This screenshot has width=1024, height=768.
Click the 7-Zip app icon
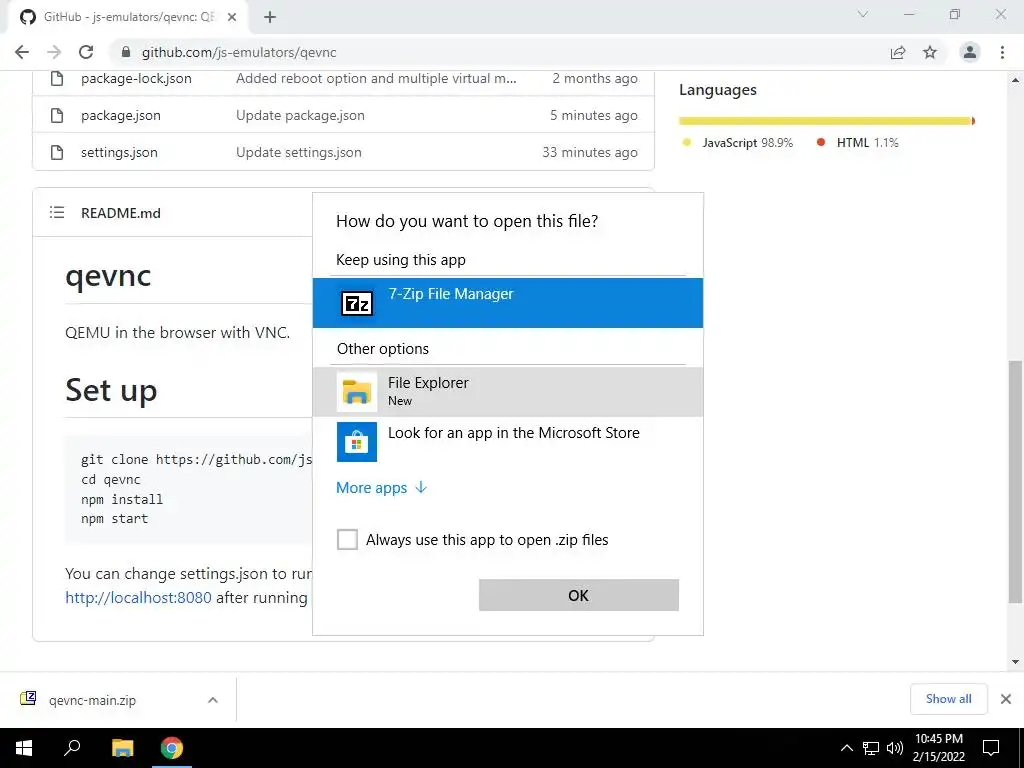(x=357, y=304)
